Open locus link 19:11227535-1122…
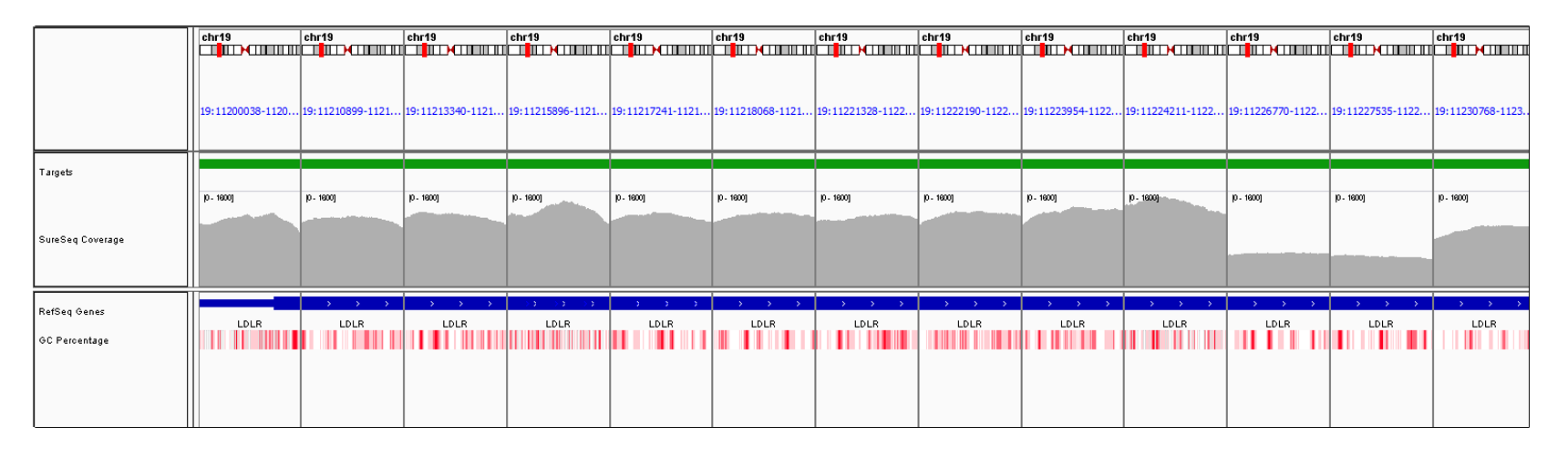1568x458 pixels. click(x=1380, y=111)
